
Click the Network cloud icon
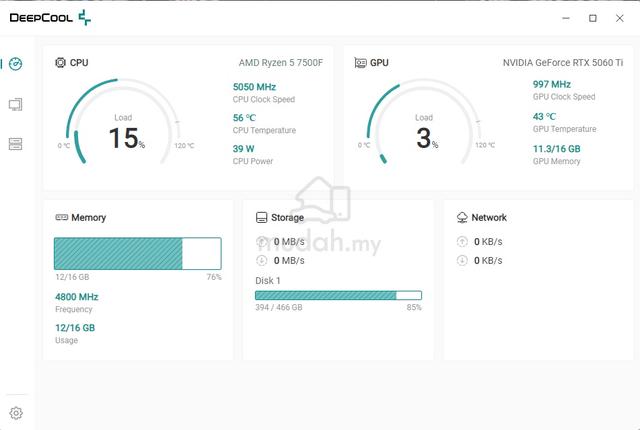(462, 217)
